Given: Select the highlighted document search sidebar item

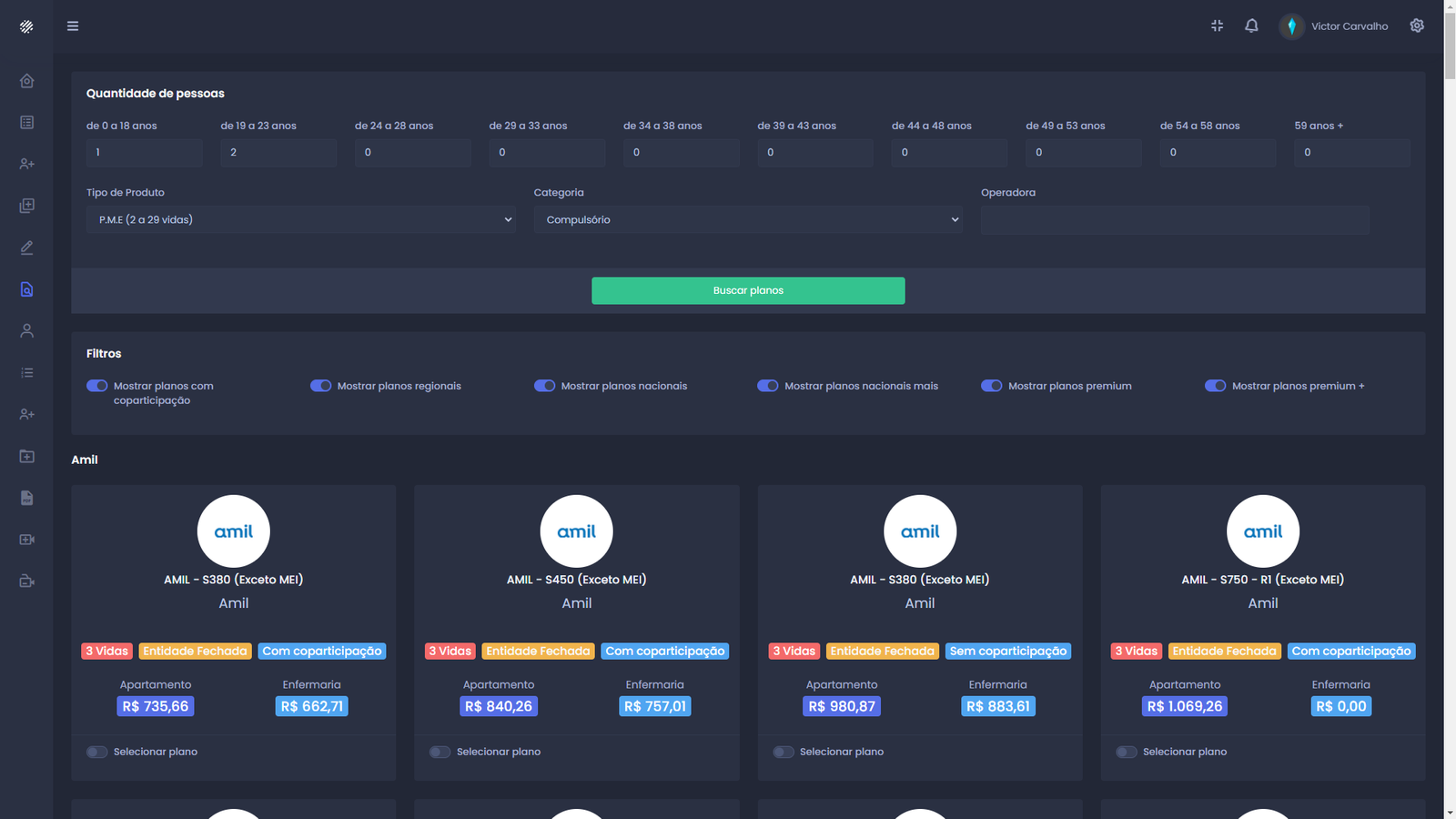Looking at the screenshot, I should pyautogui.click(x=26, y=289).
